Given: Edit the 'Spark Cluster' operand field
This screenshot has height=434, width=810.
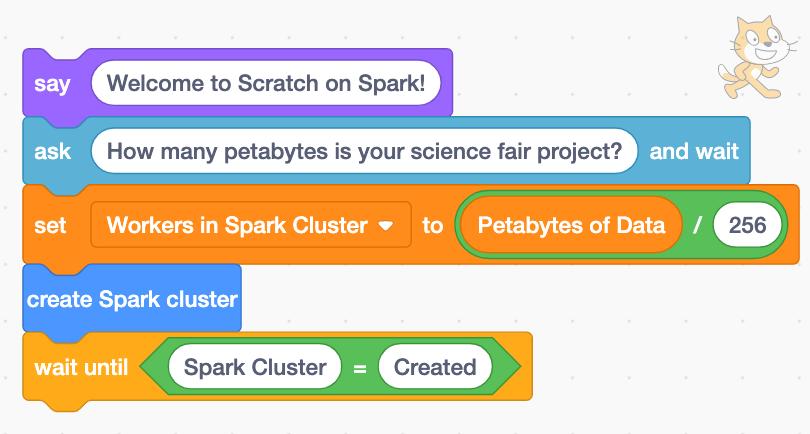Looking at the screenshot, I should 255,367.
